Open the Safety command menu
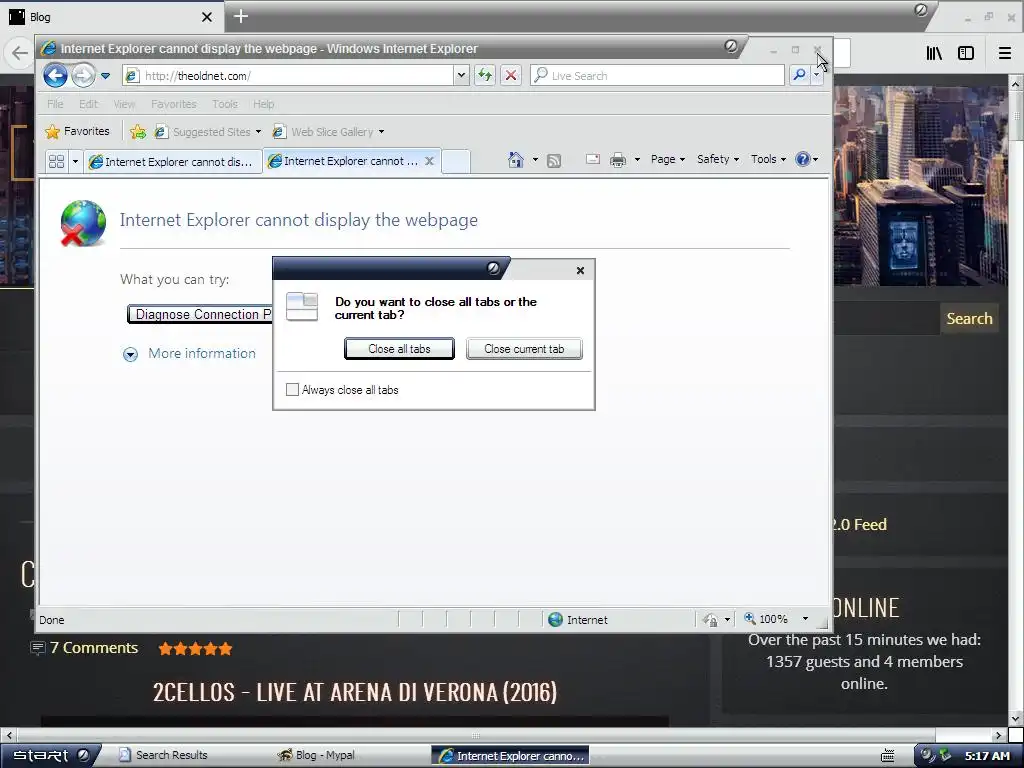The image size is (1024, 768). point(718,159)
